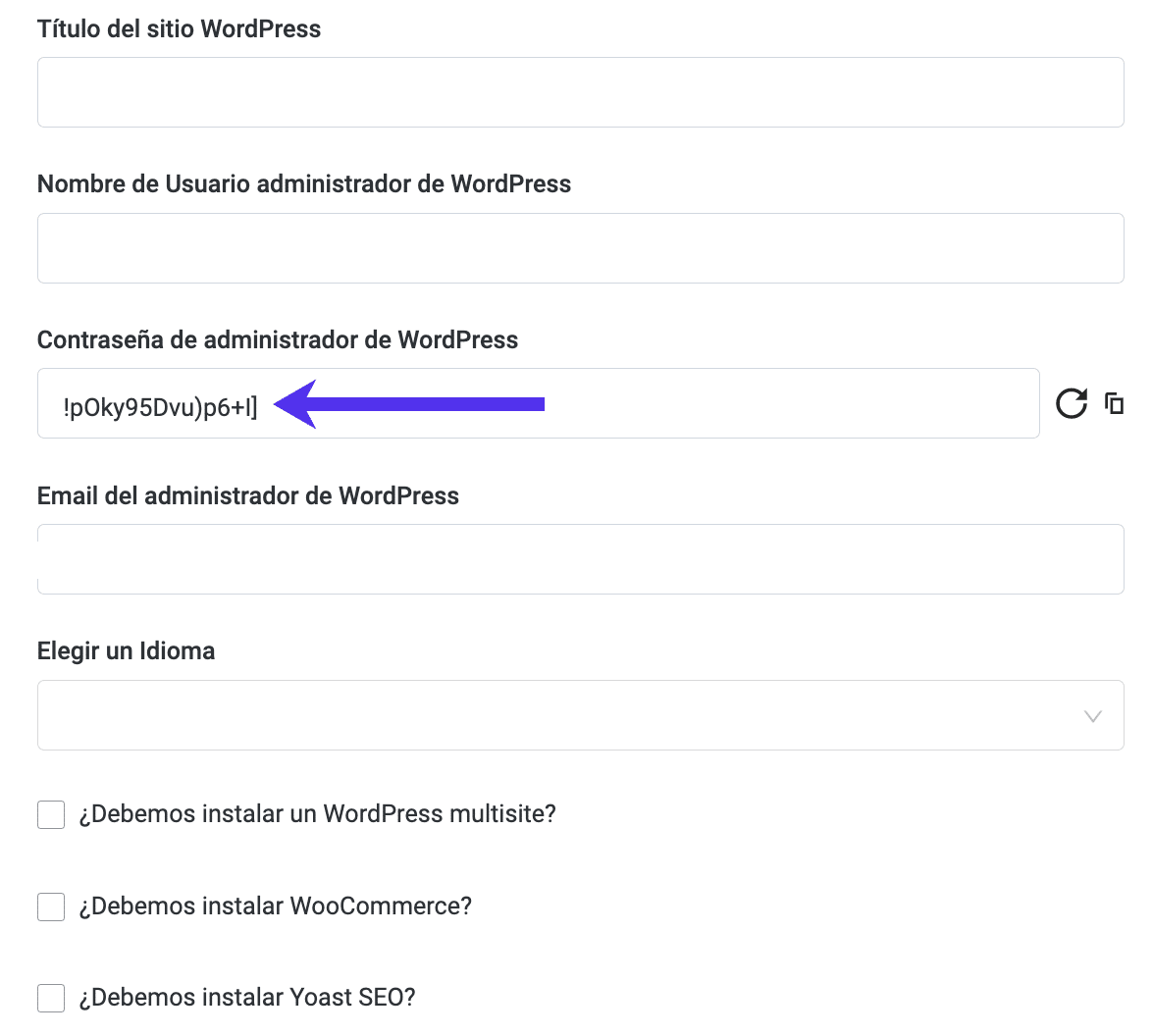Click the "Elegir un Idioma" label
The height and width of the screenshot is (1036, 1152).
126,650
